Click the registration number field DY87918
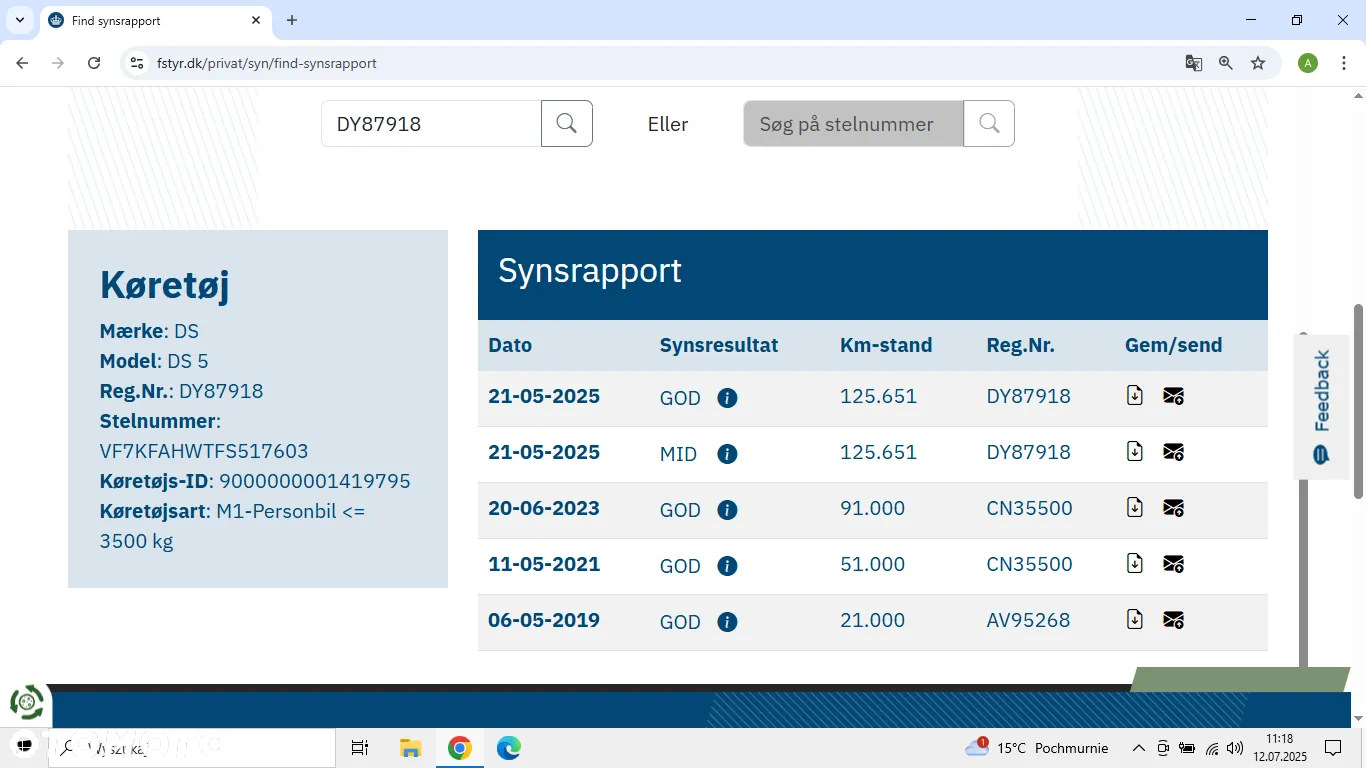 coord(431,124)
